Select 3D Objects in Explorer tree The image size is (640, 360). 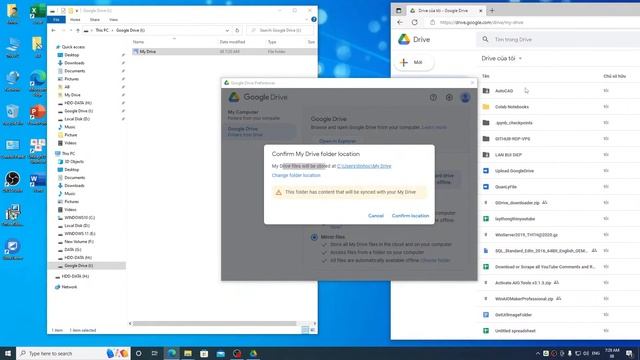73,162
